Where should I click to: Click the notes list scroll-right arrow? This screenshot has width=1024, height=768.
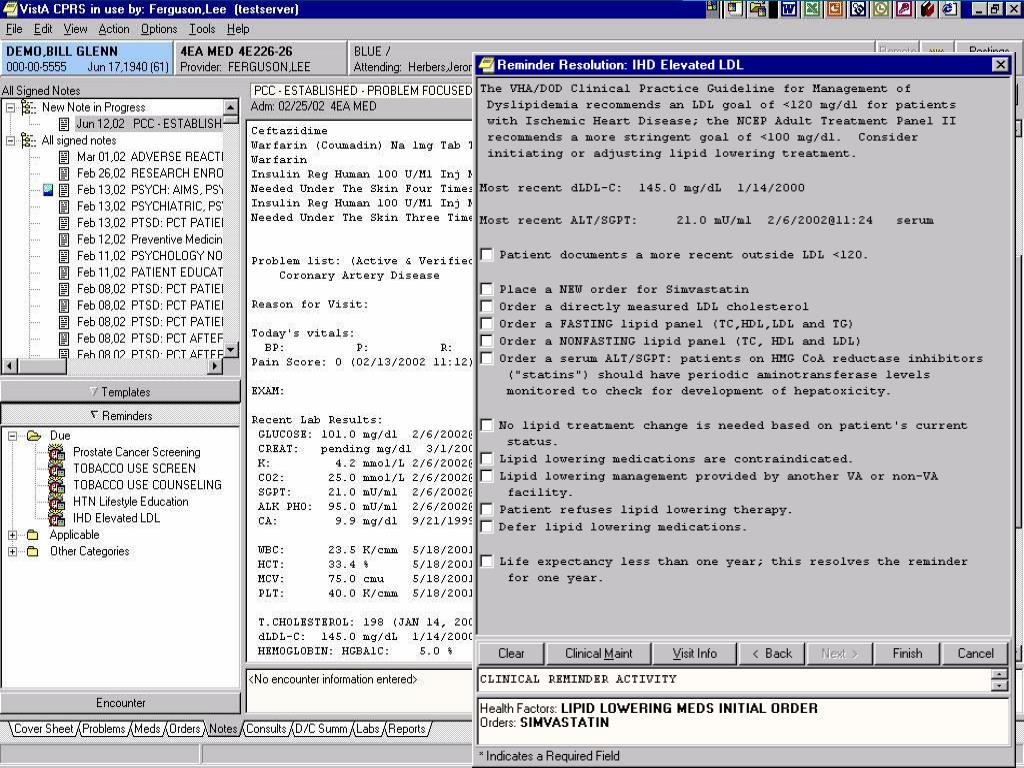tap(215, 366)
